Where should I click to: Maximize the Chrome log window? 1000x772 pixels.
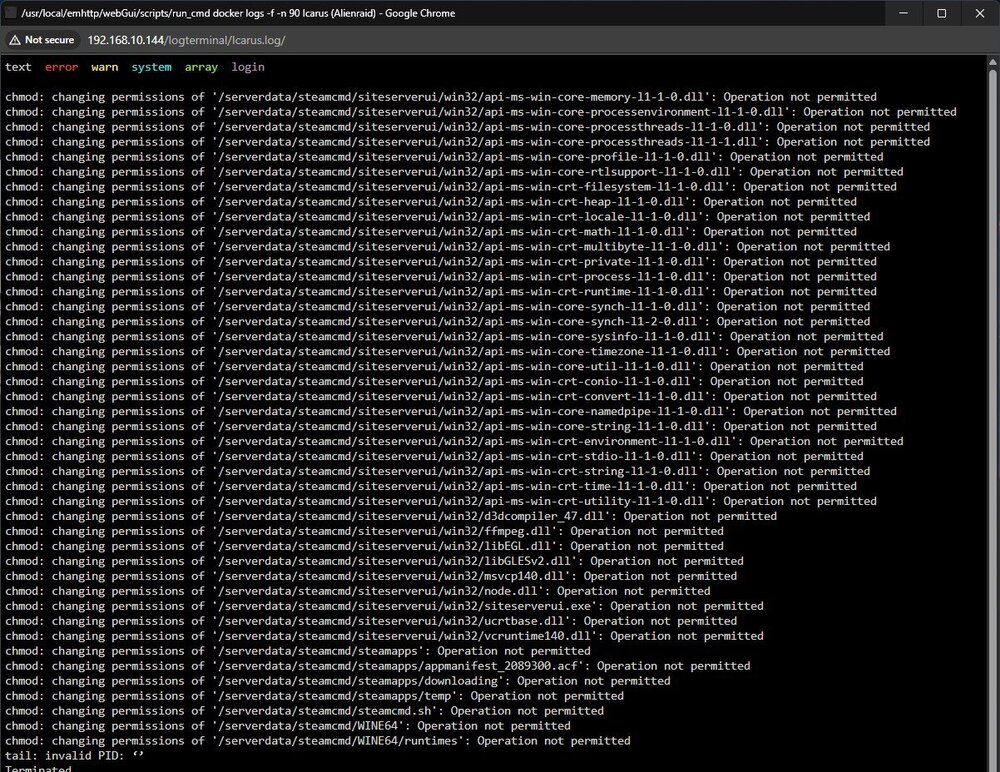click(x=941, y=13)
